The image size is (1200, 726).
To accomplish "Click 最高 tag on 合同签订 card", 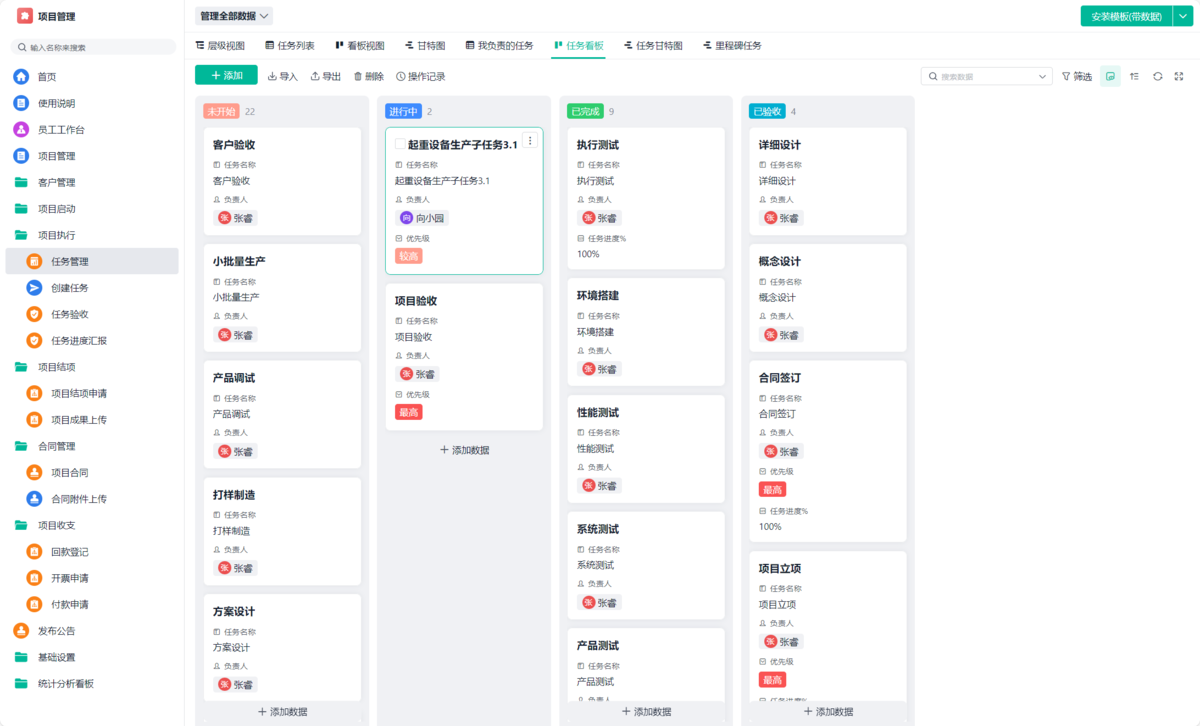I will click(x=772, y=489).
